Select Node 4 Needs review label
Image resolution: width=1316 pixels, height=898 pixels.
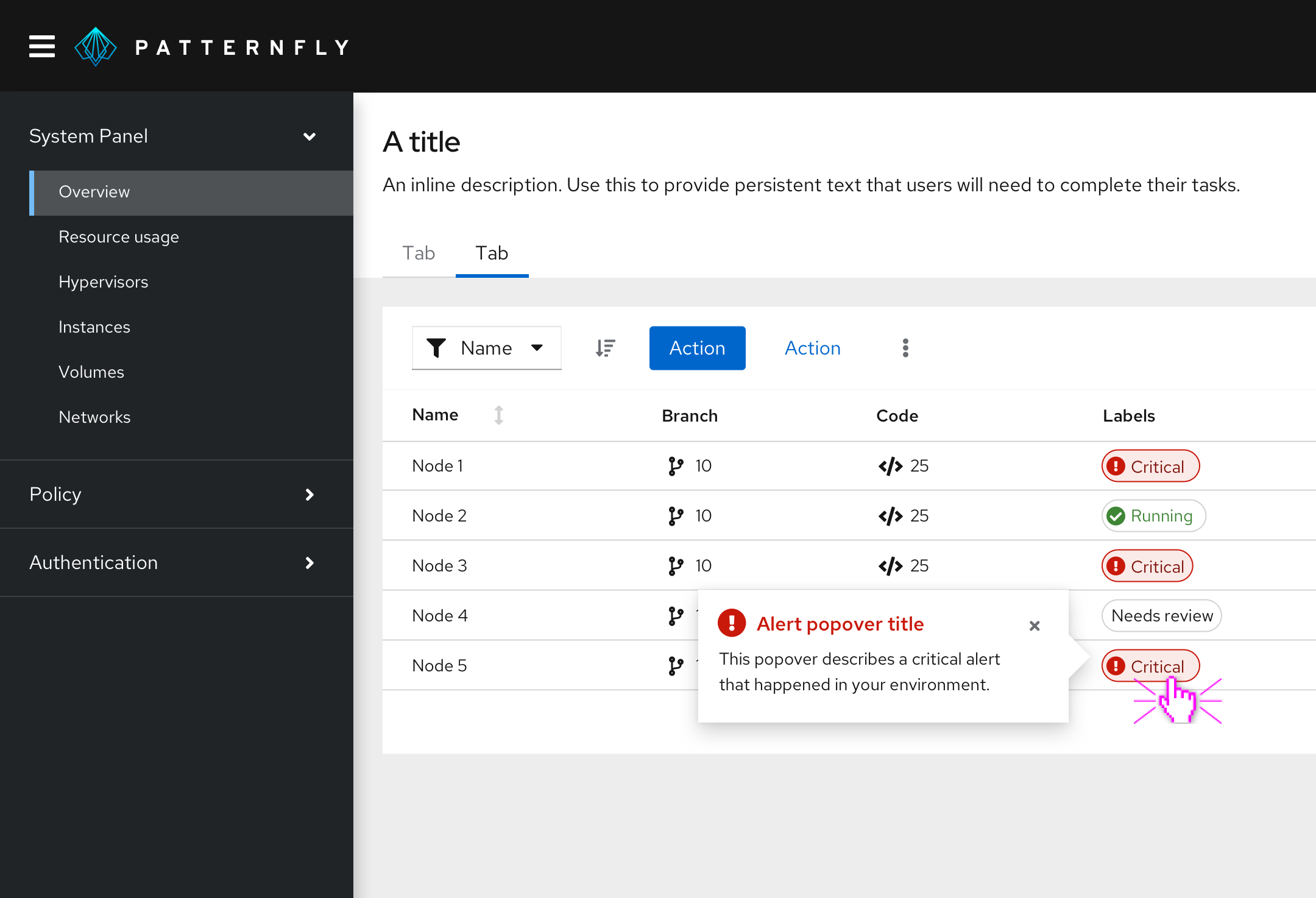[x=1163, y=615]
